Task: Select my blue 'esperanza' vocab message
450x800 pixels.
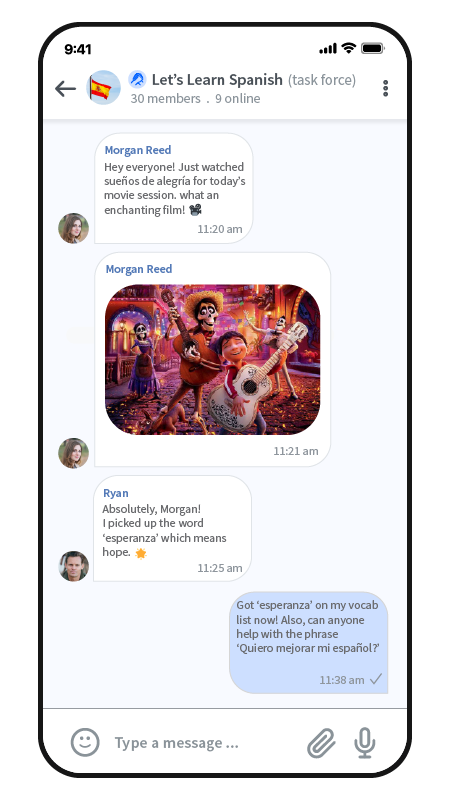Action: point(309,643)
